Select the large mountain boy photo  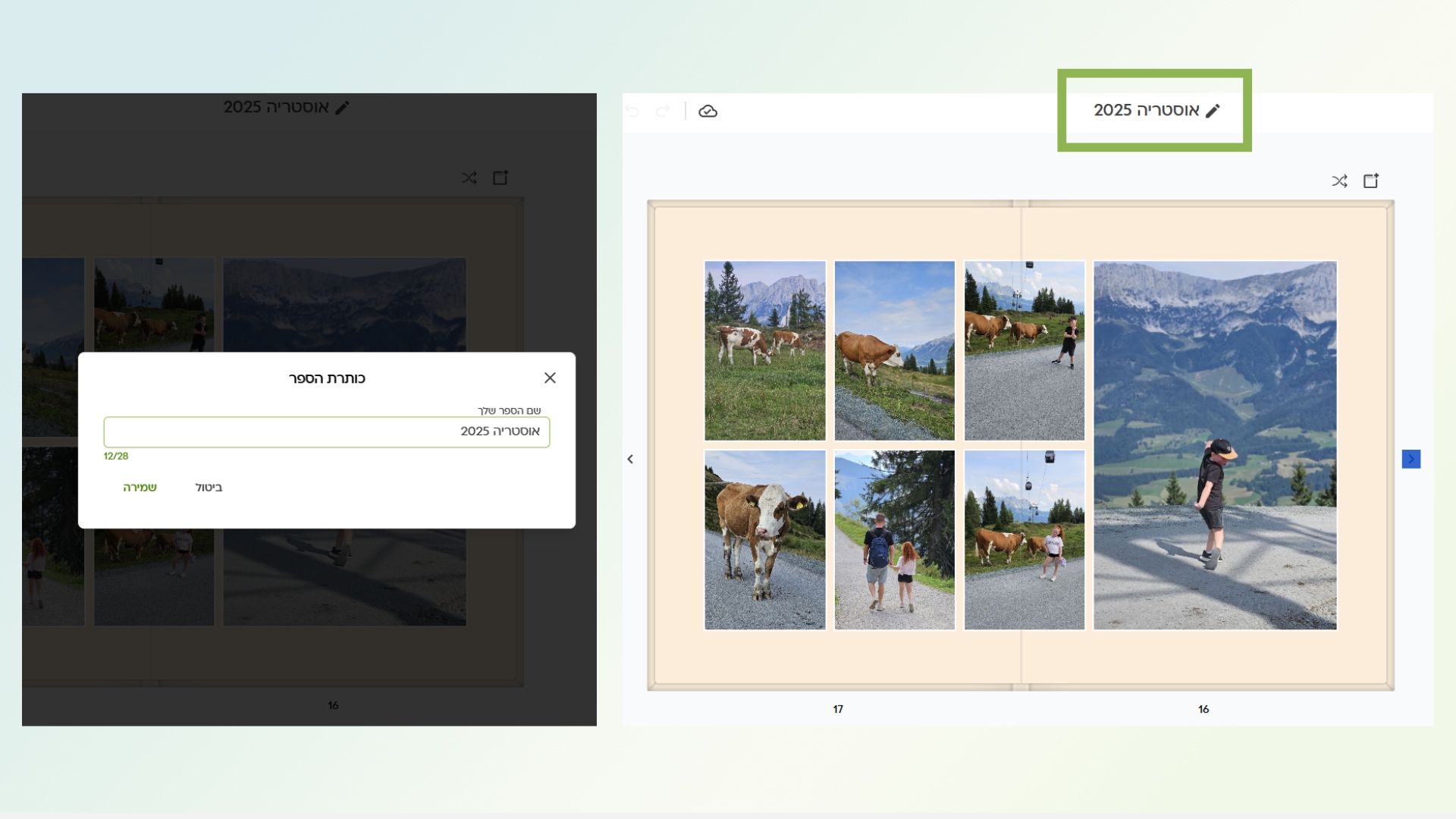(x=1215, y=445)
